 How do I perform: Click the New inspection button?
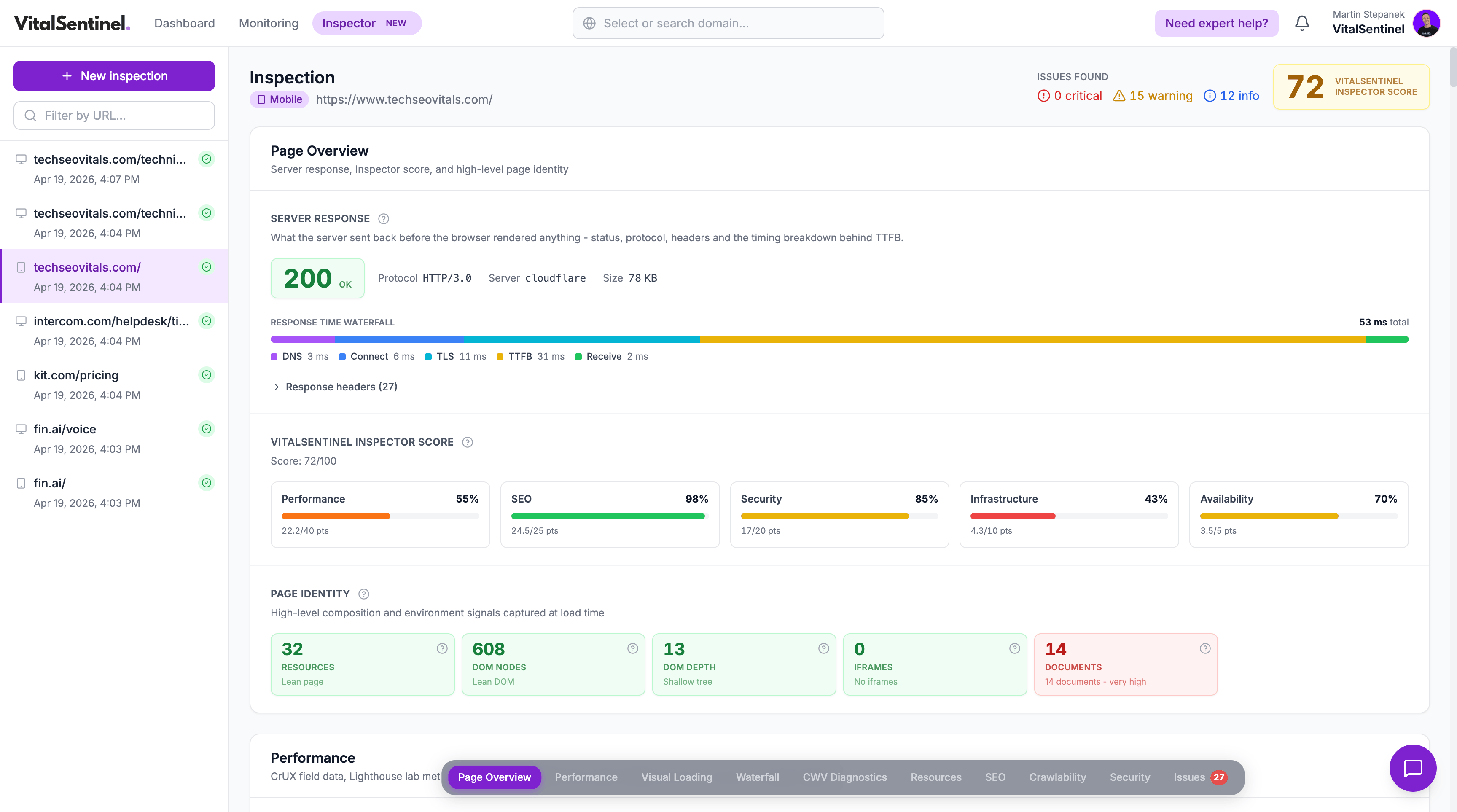click(x=113, y=75)
